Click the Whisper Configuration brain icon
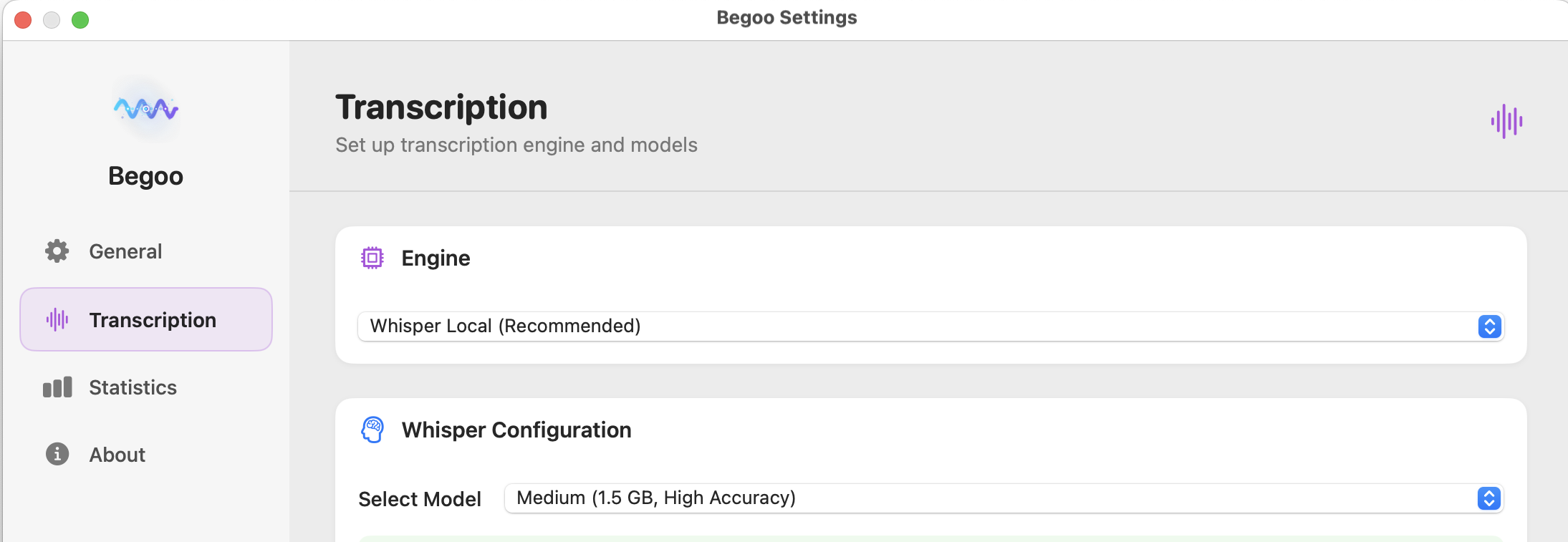Screen dimensions: 1568x542 point(372,430)
